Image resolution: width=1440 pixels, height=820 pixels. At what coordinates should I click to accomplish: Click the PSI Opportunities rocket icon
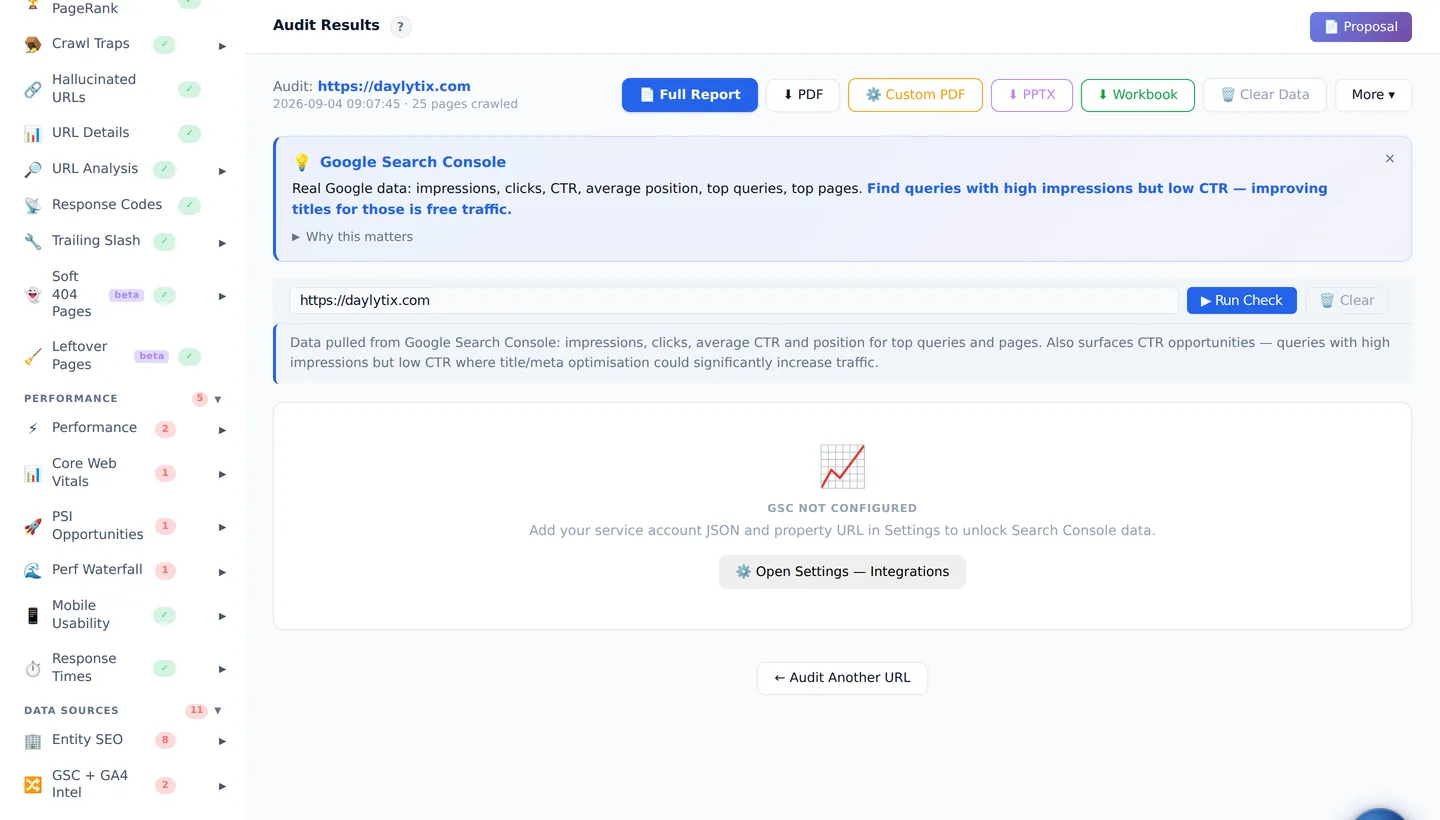[x=33, y=526]
